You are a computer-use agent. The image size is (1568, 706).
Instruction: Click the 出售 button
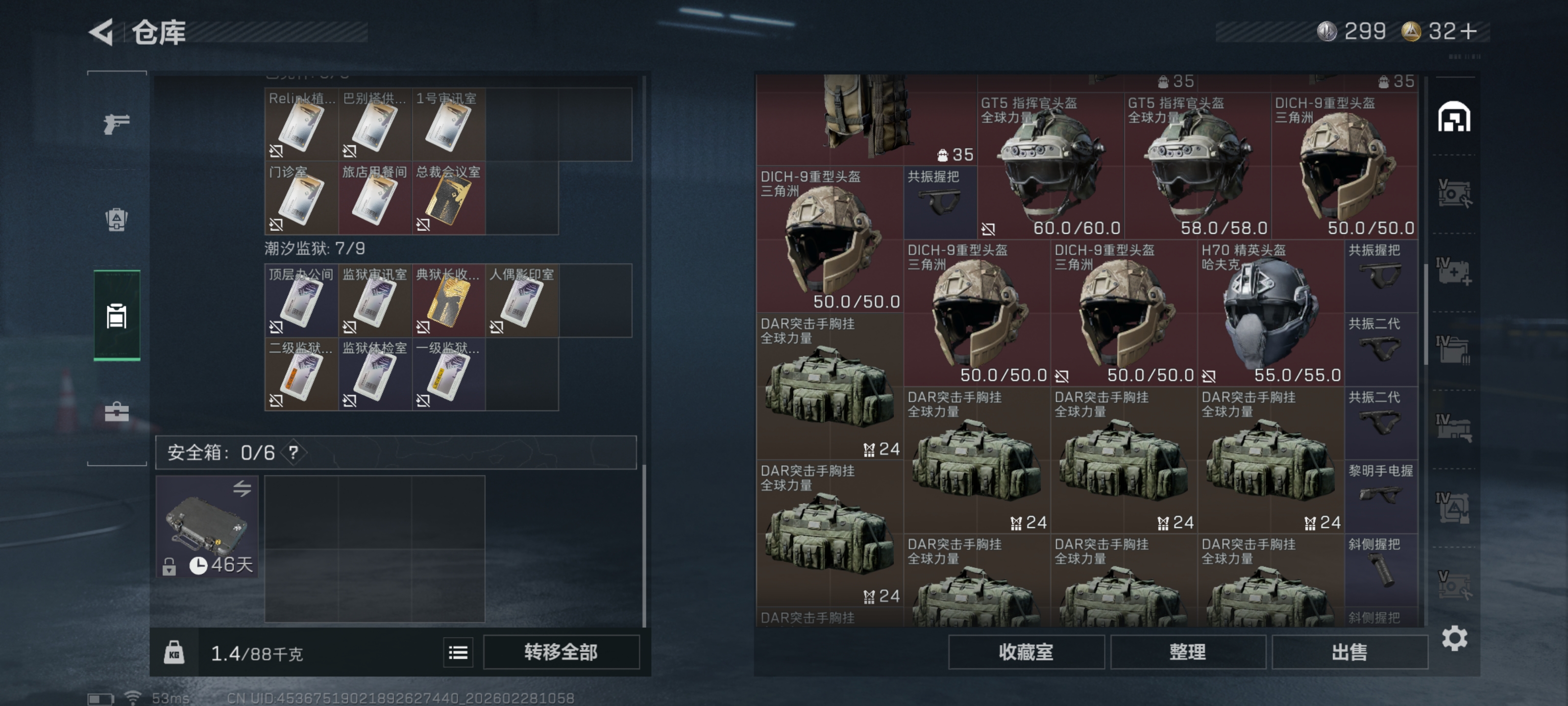1349,652
